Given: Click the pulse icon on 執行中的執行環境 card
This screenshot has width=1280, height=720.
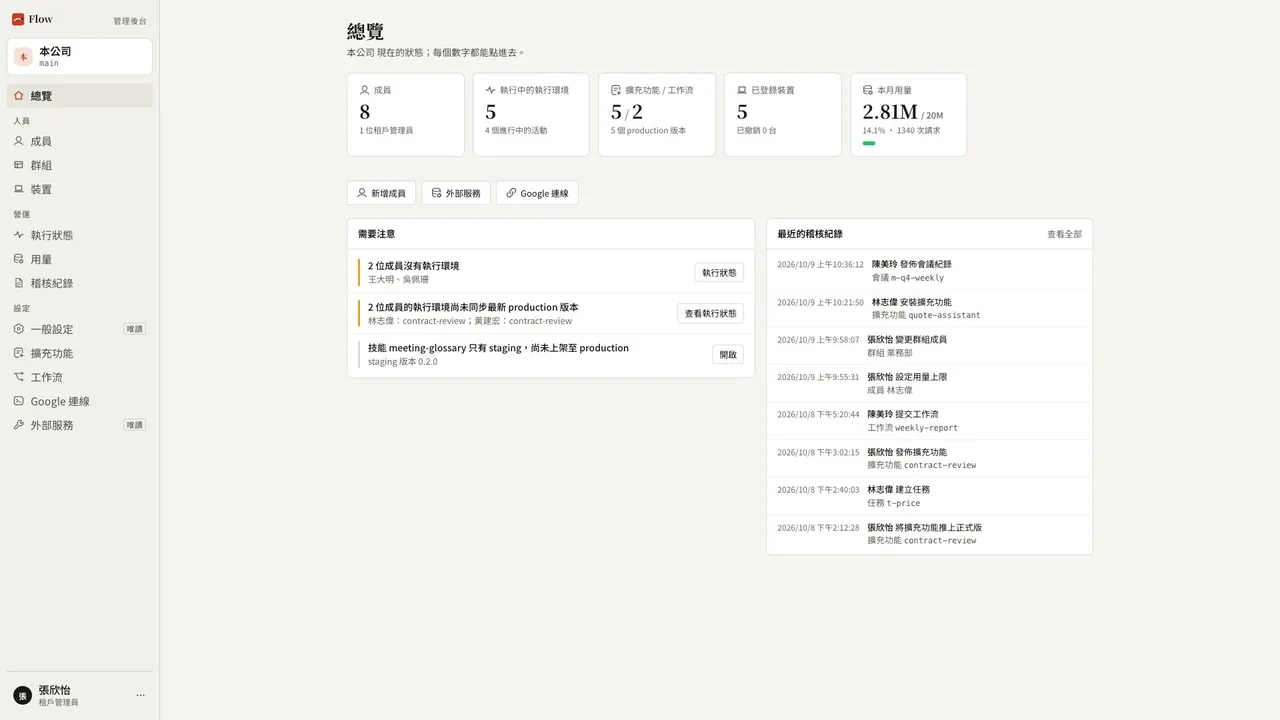Looking at the screenshot, I should pos(490,90).
